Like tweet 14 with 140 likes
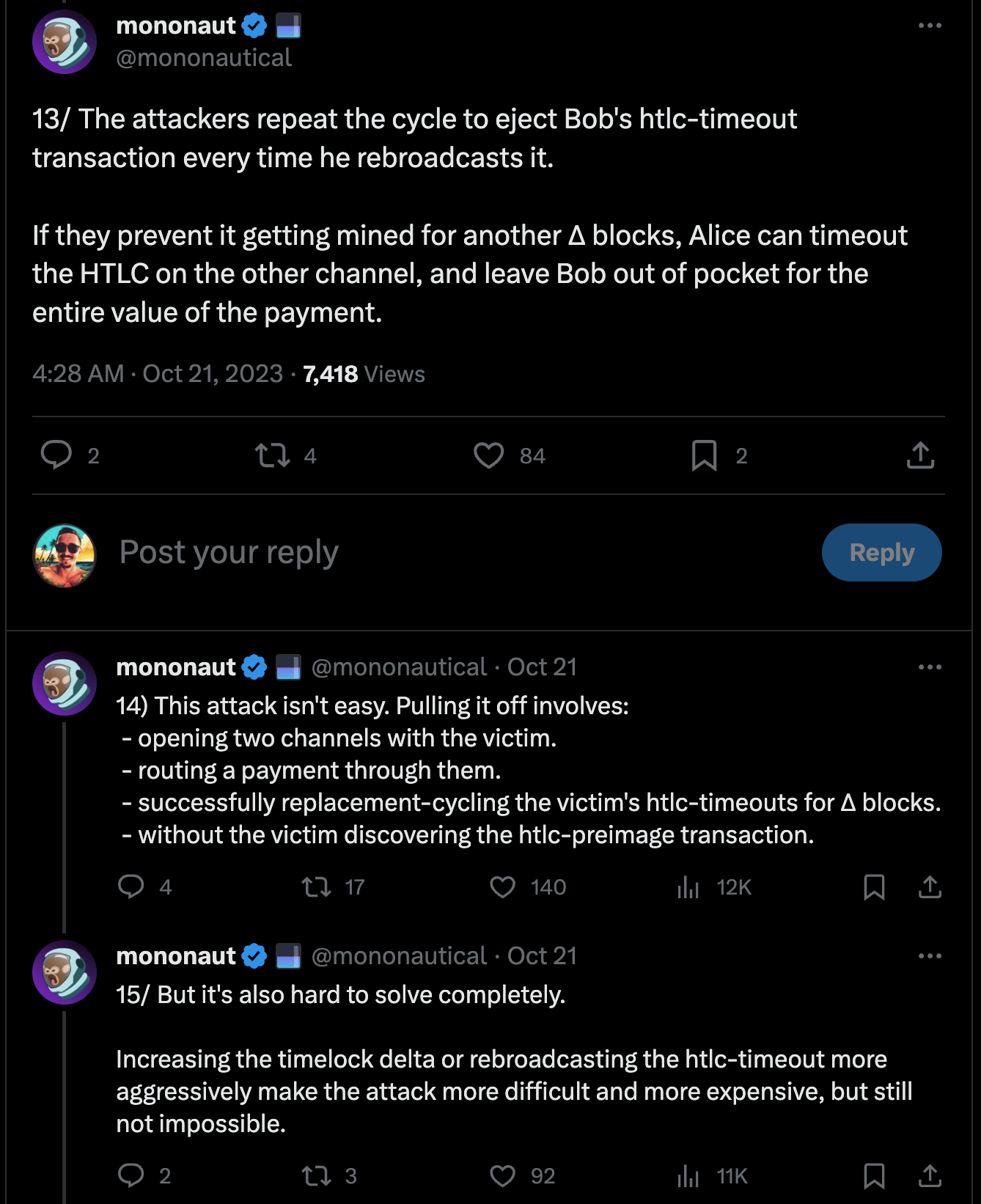 (x=503, y=887)
